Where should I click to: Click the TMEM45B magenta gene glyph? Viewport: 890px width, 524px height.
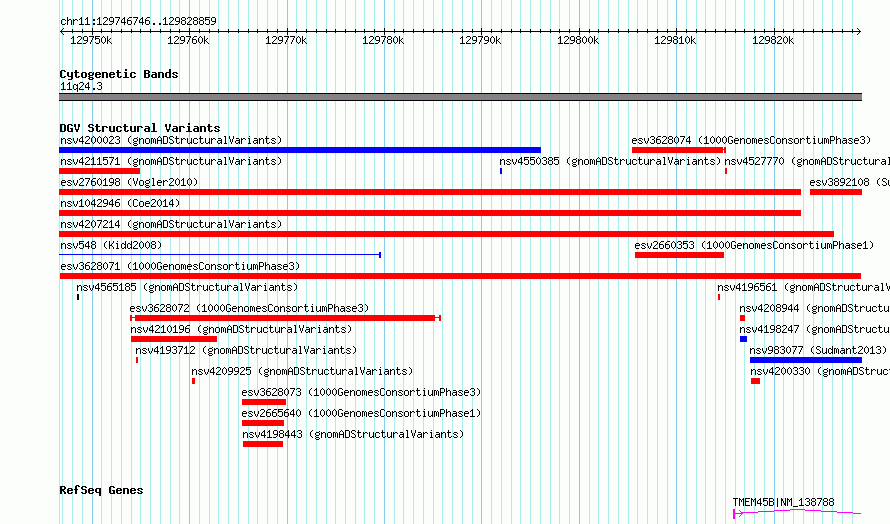(x=797, y=513)
